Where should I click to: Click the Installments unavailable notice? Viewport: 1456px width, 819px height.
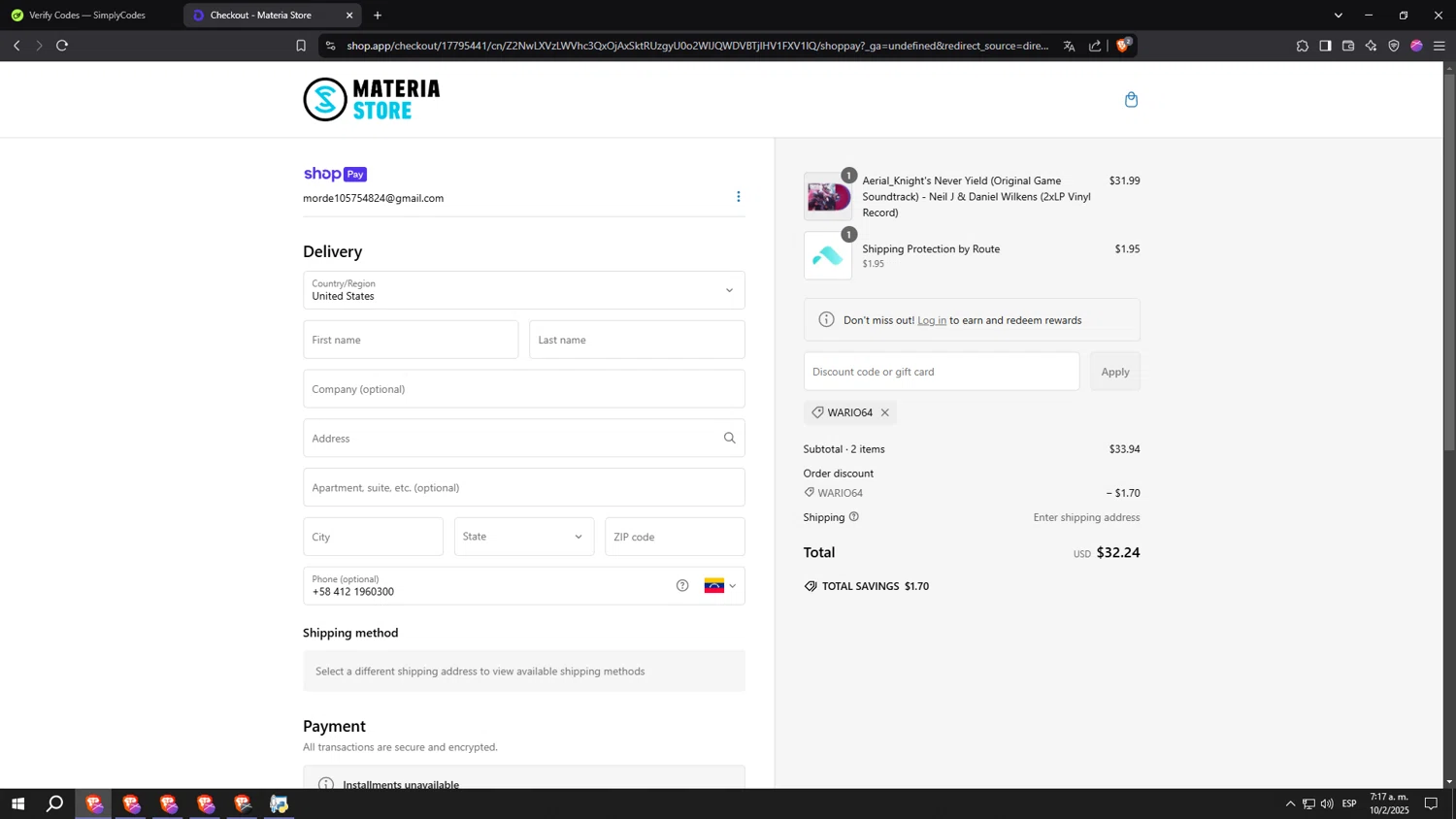(524, 778)
